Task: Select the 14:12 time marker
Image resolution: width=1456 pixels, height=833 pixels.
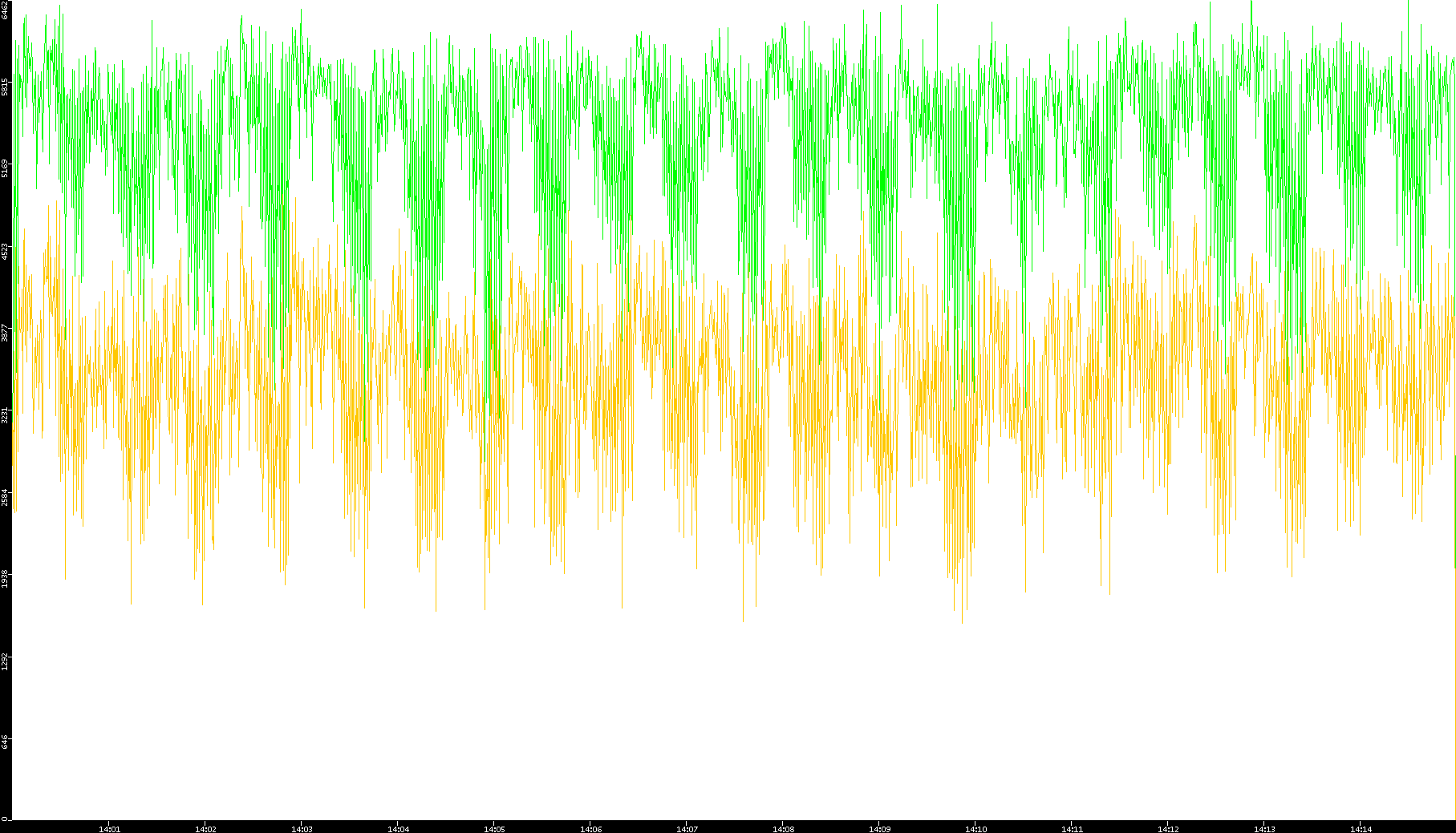Action: 1168,829
